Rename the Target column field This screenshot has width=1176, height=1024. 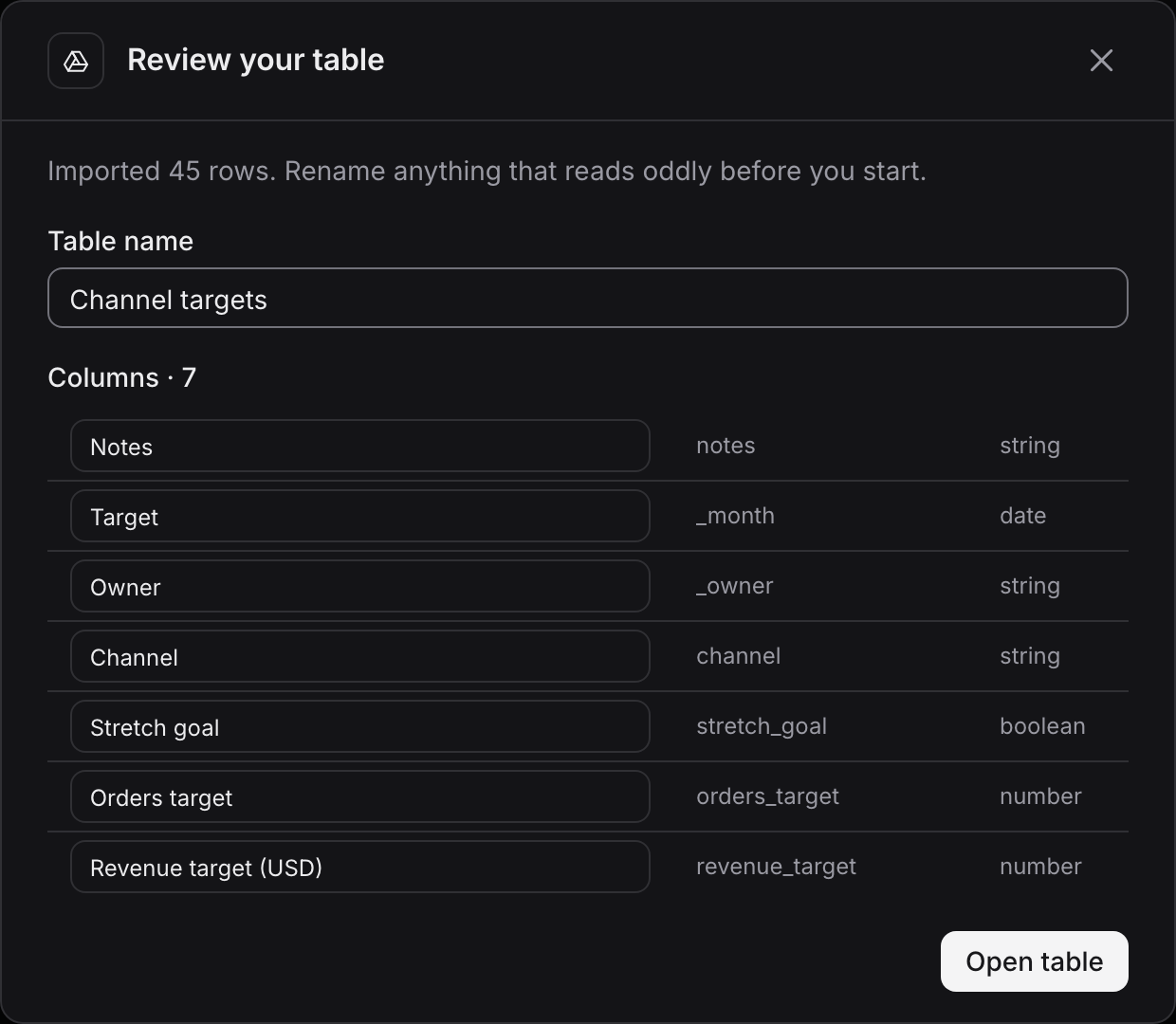360,516
